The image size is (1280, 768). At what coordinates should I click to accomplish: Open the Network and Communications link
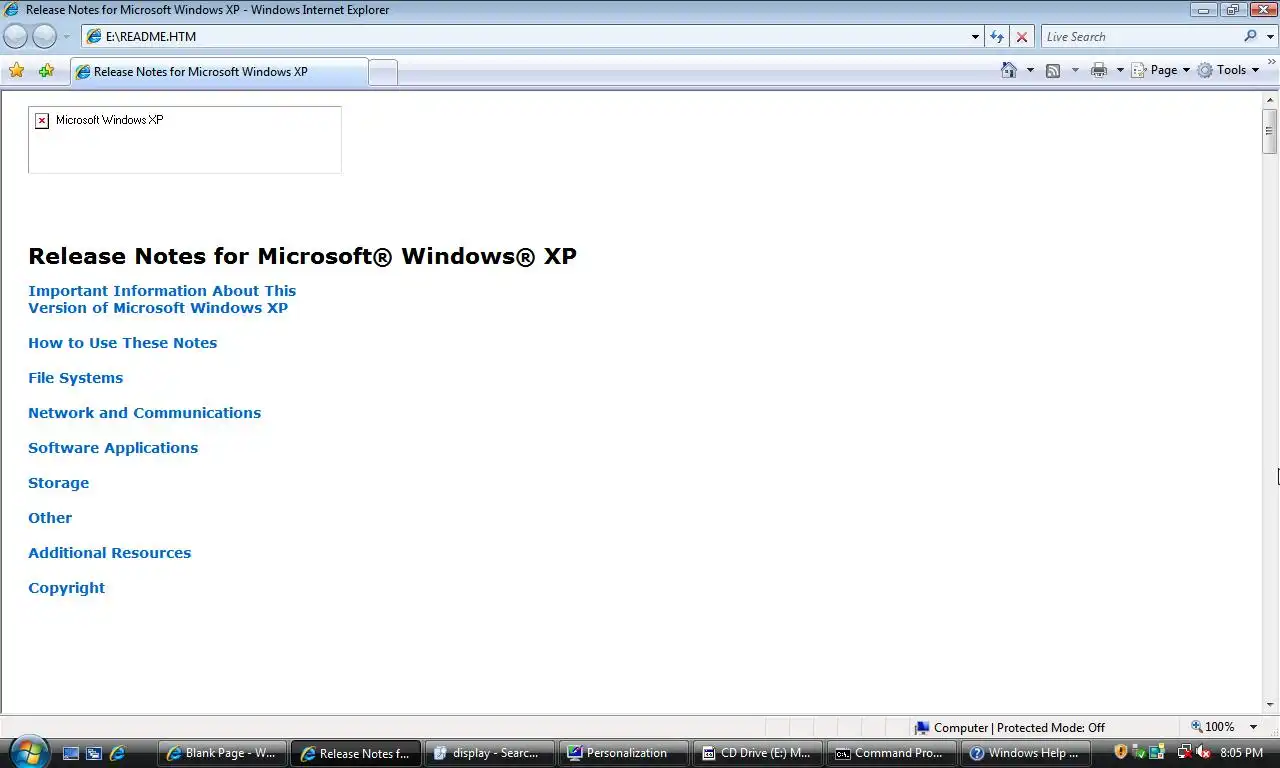coord(144,413)
